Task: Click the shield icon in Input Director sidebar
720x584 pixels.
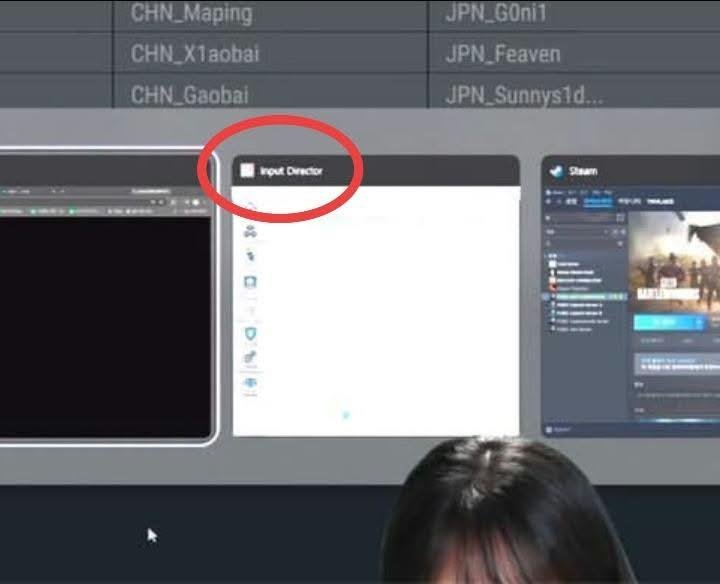Action: coord(250,334)
